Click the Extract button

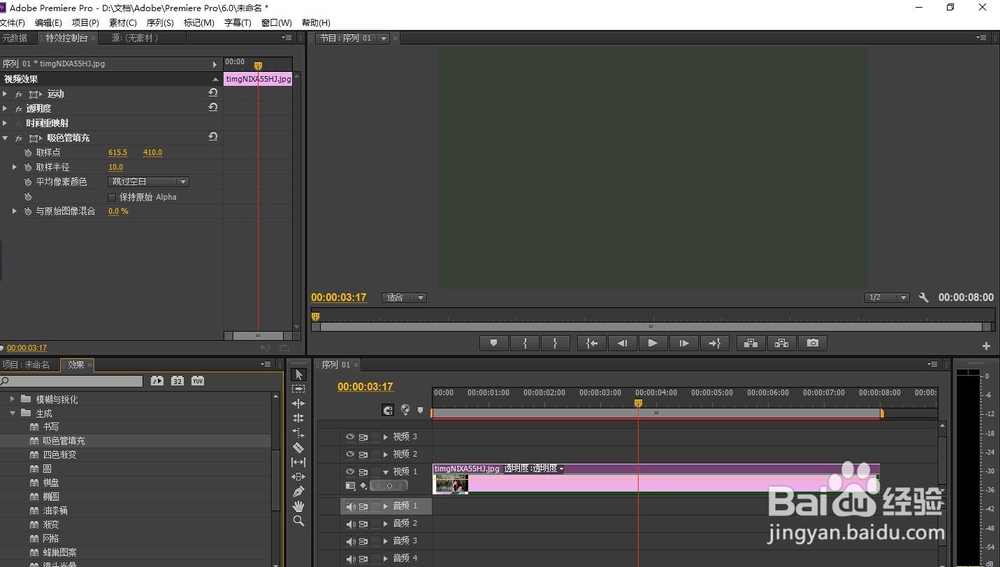pyautogui.click(x=781, y=343)
